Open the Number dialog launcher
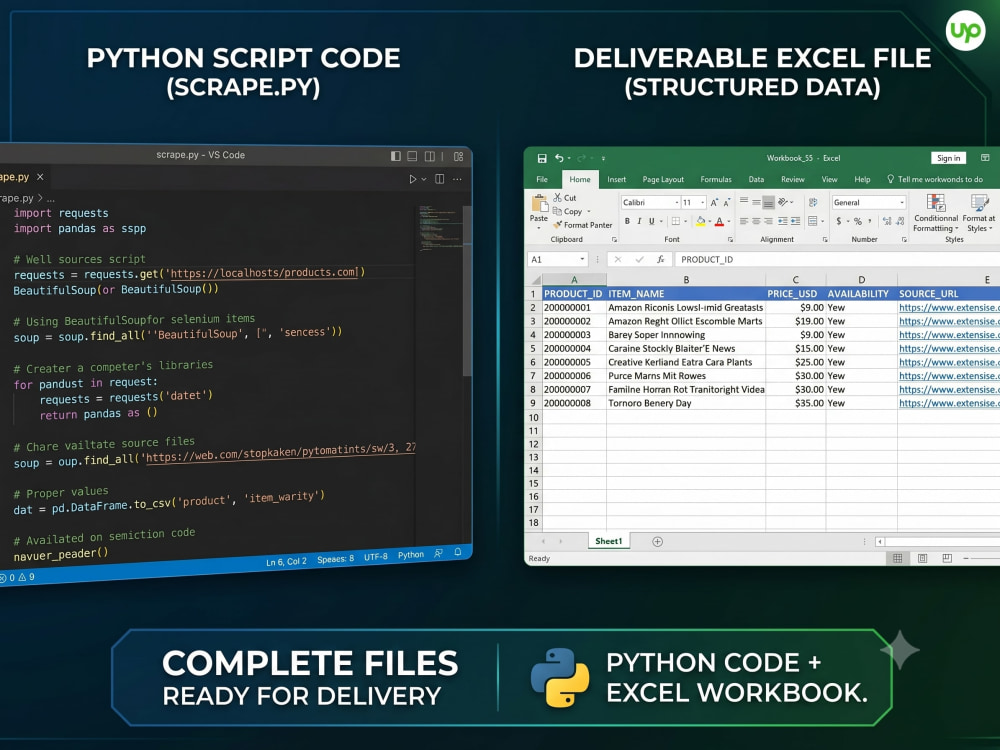This screenshot has height=750, width=1000. [904, 240]
